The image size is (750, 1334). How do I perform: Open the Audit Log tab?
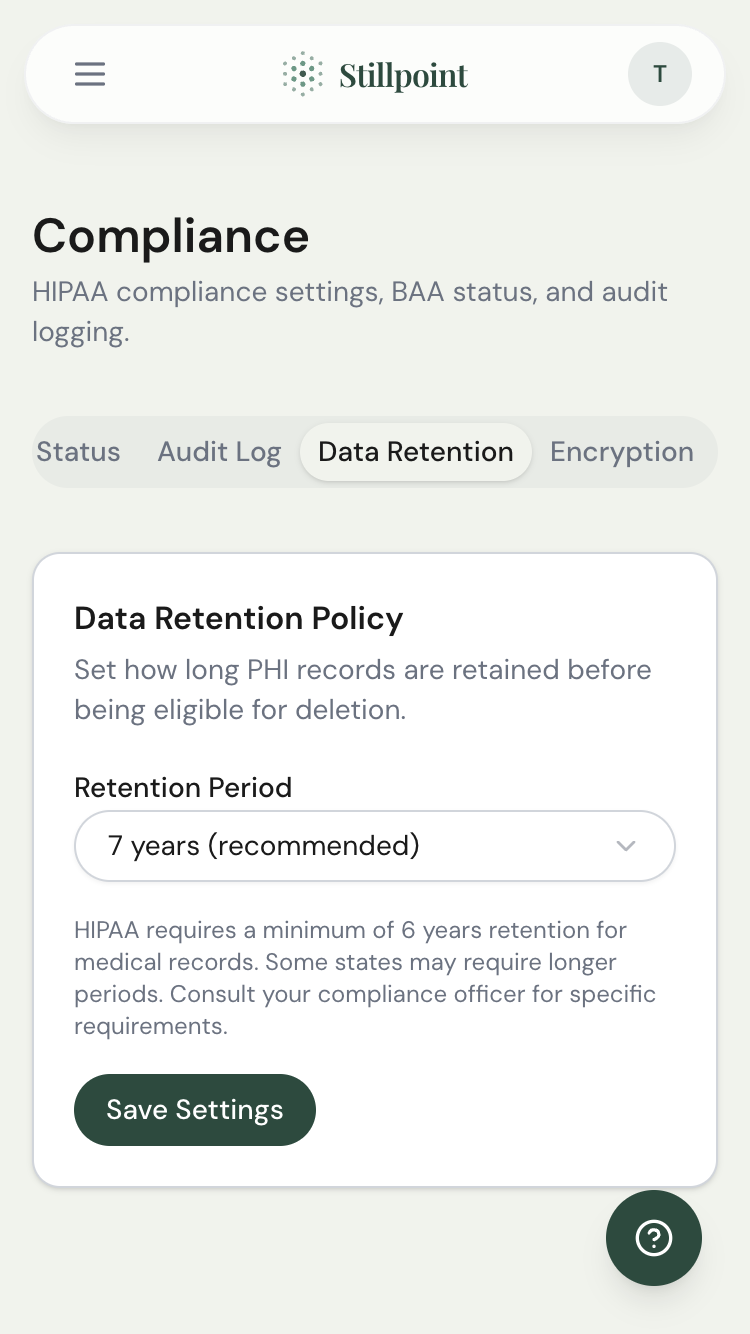click(x=219, y=452)
